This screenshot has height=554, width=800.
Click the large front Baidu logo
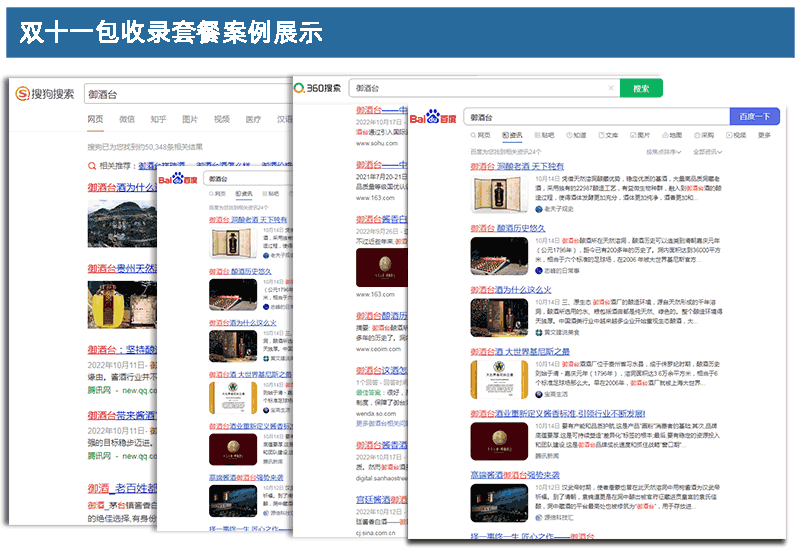[433, 117]
